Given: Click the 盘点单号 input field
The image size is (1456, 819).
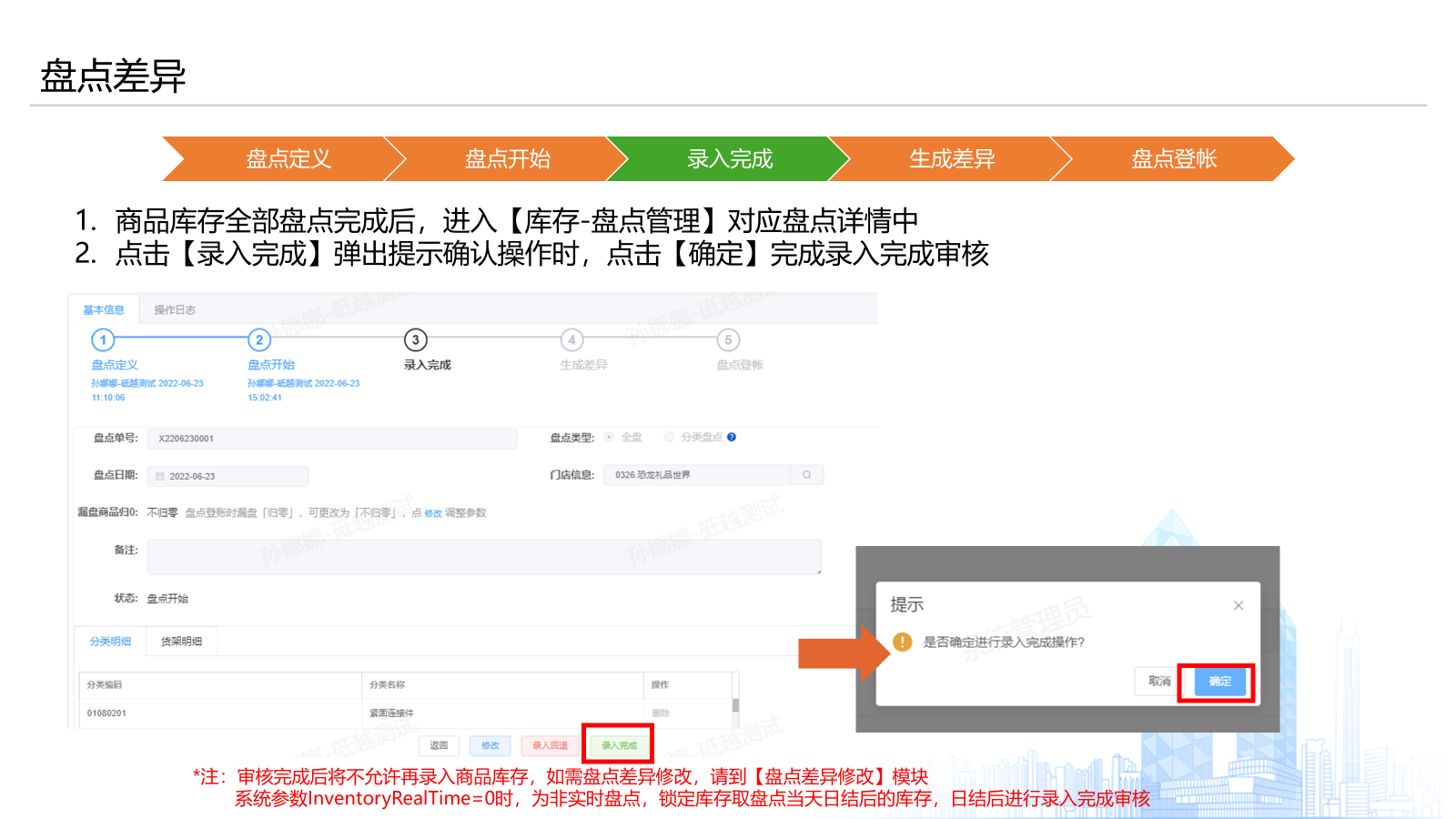Looking at the screenshot, I should [x=332, y=439].
